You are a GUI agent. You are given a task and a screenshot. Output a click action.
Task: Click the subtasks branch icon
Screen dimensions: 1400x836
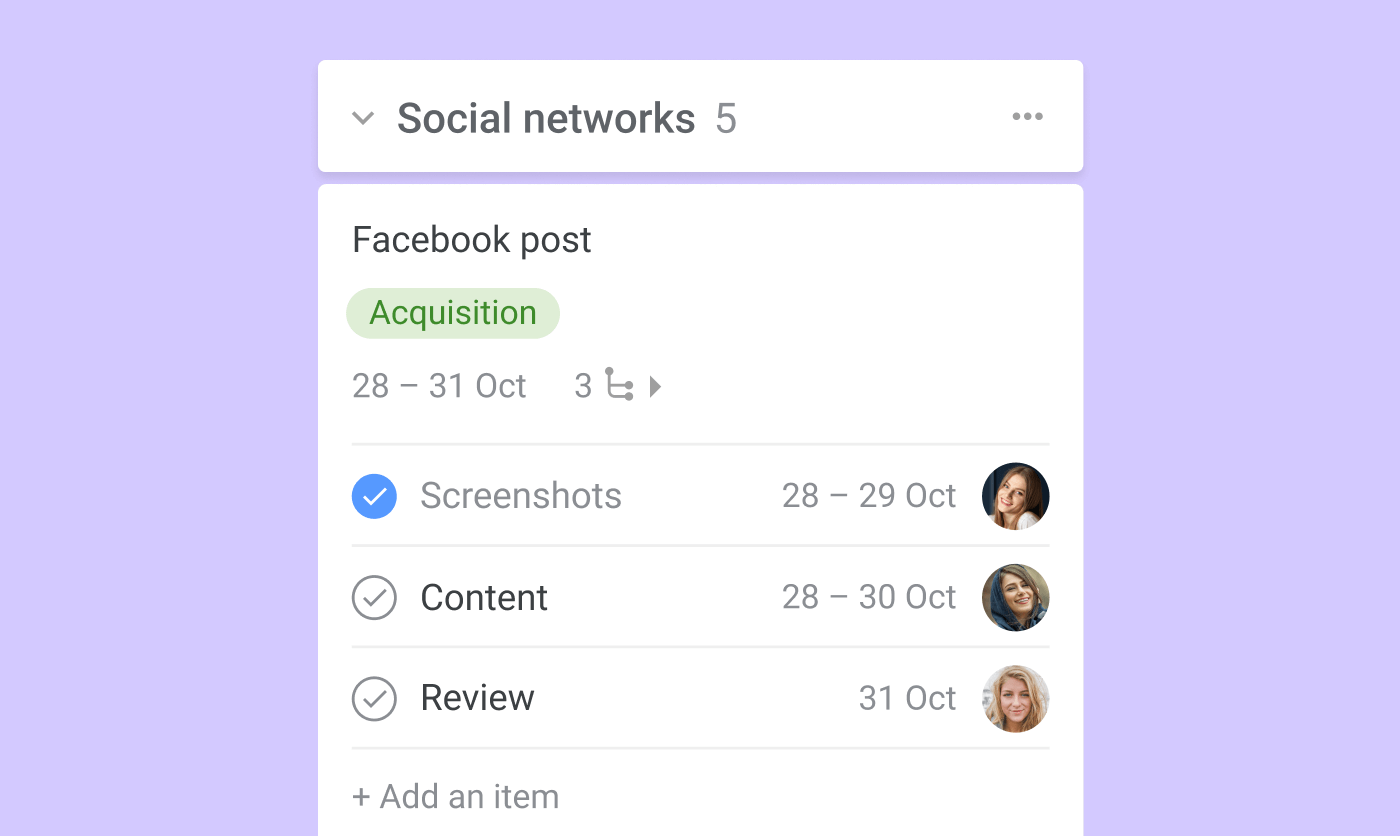pyautogui.click(x=617, y=386)
